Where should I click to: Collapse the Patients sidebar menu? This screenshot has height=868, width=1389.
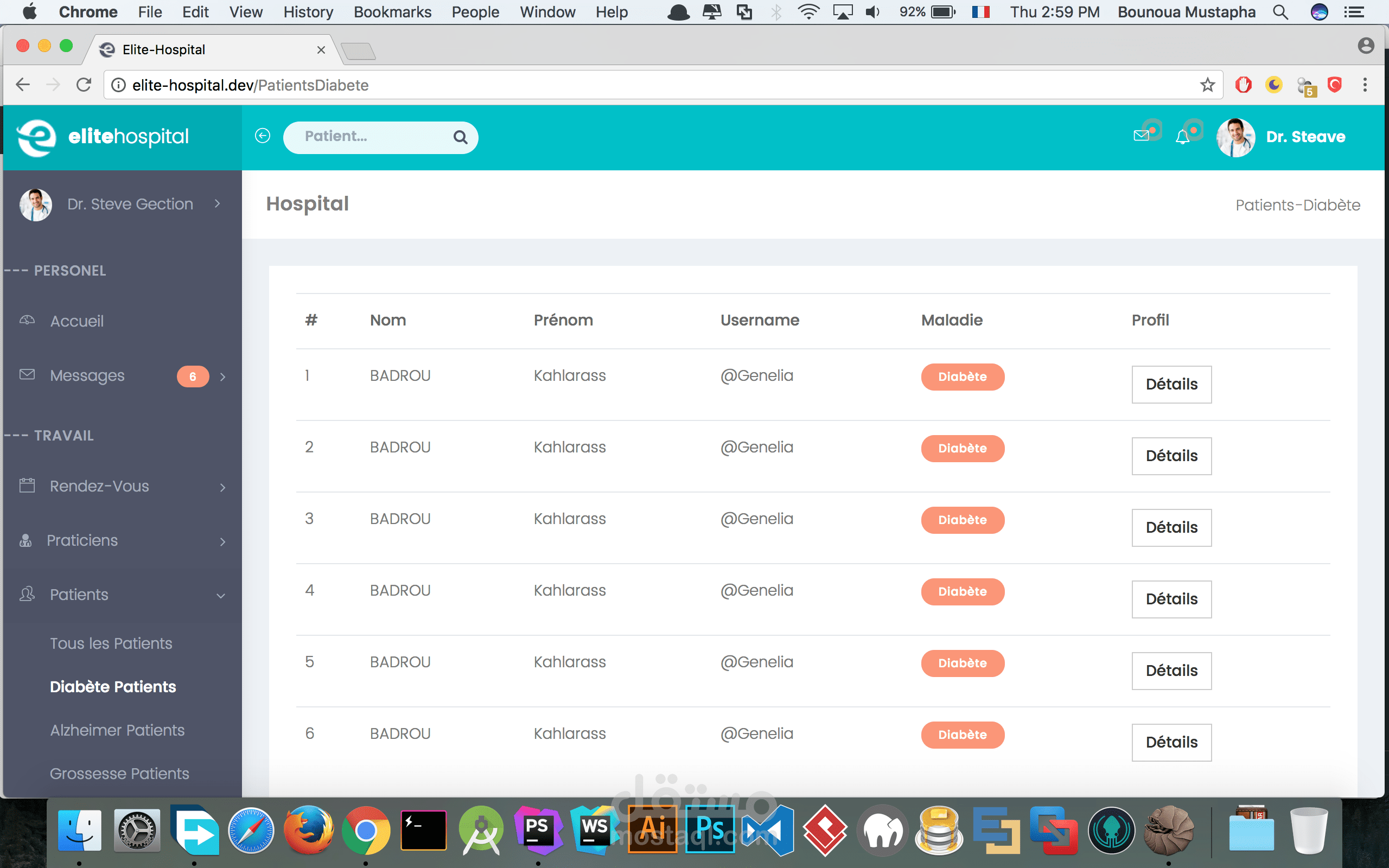click(221, 596)
